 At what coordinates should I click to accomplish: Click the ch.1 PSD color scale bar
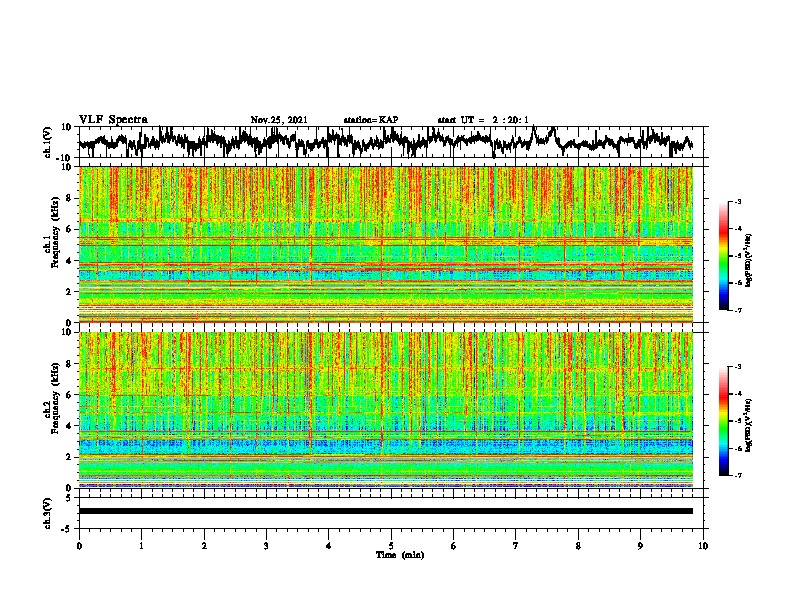click(723, 256)
